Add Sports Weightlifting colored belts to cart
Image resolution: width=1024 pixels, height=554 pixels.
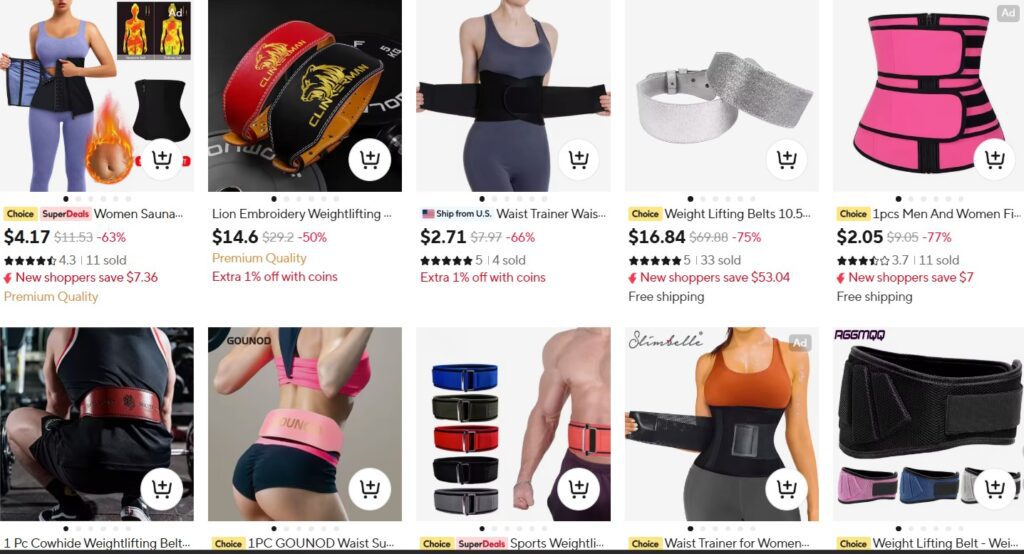pyautogui.click(x=578, y=489)
